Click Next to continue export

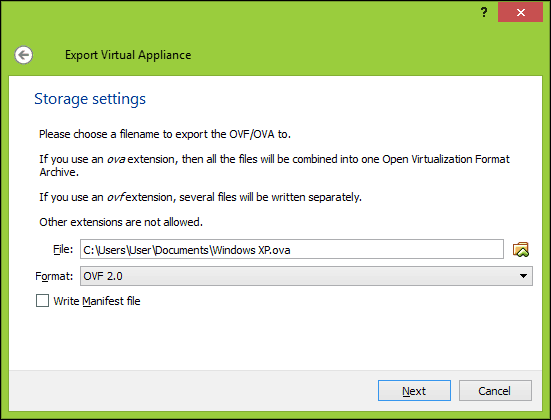click(414, 390)
